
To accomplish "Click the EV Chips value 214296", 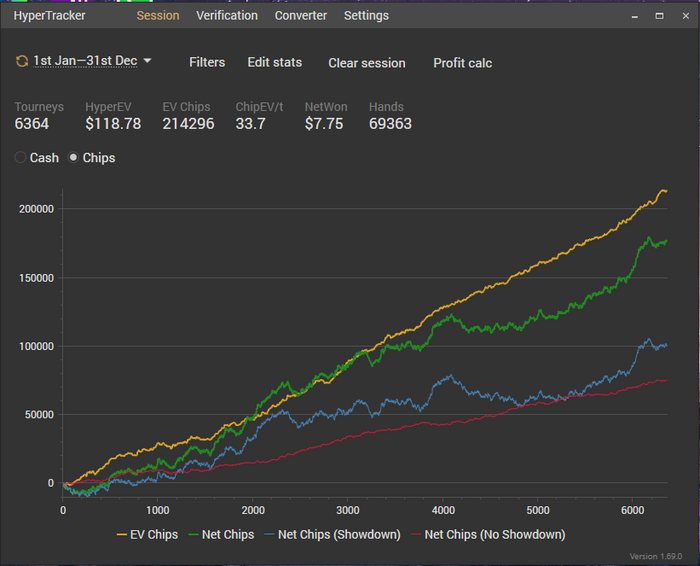I will [188, 124].
